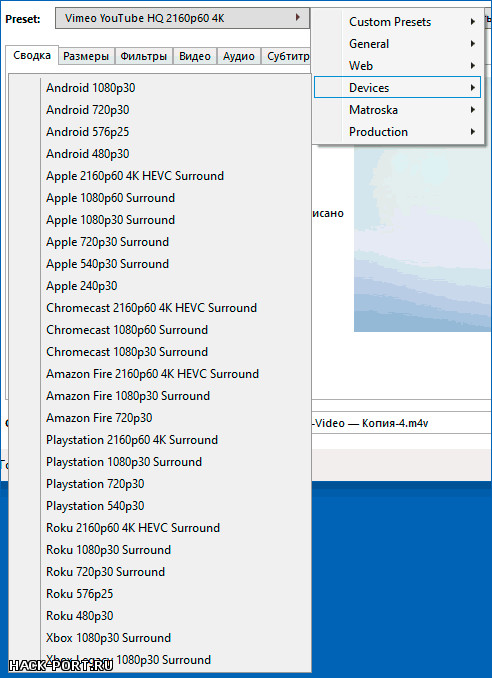Open the Фильтры tab

tap(144, 56)
